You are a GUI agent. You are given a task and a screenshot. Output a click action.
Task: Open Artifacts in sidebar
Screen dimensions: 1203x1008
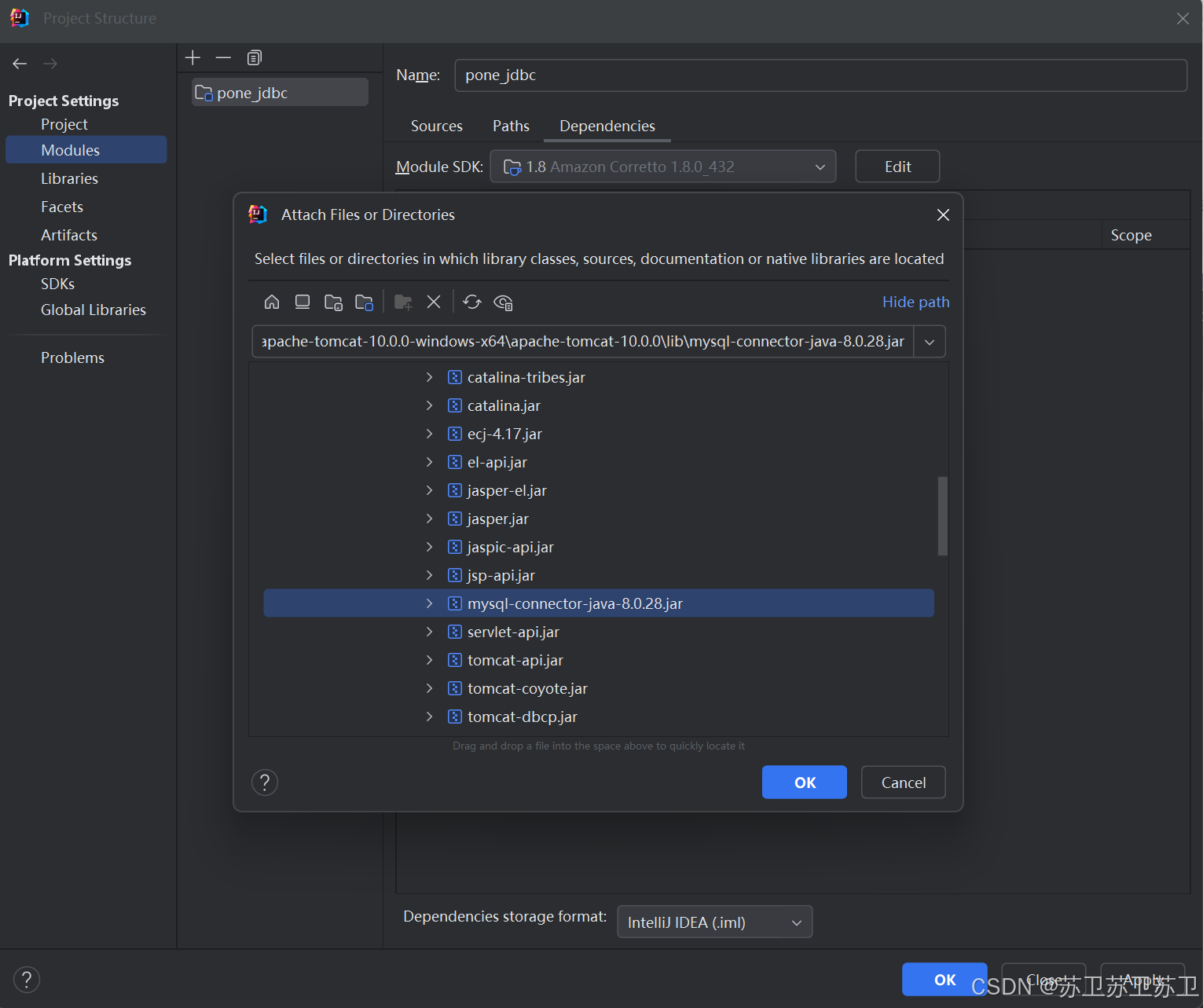(x=69, y=235)
